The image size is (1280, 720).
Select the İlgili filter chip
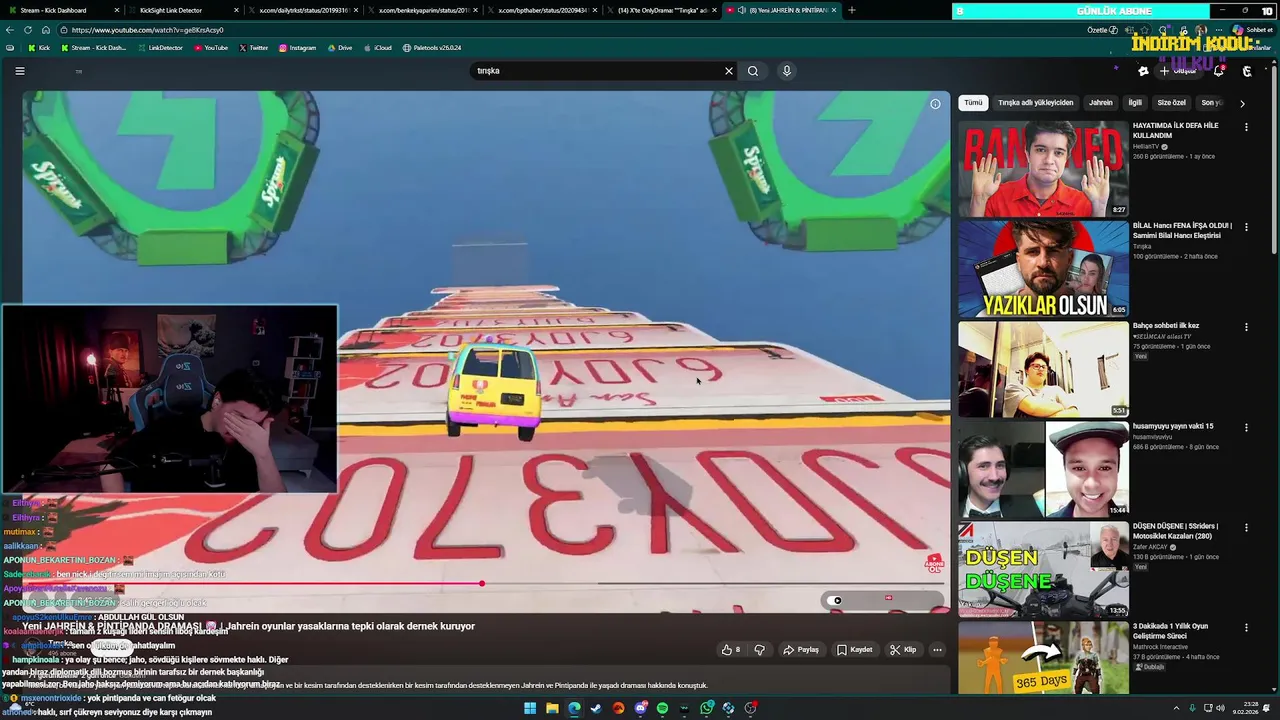(x=1135, y=103)
